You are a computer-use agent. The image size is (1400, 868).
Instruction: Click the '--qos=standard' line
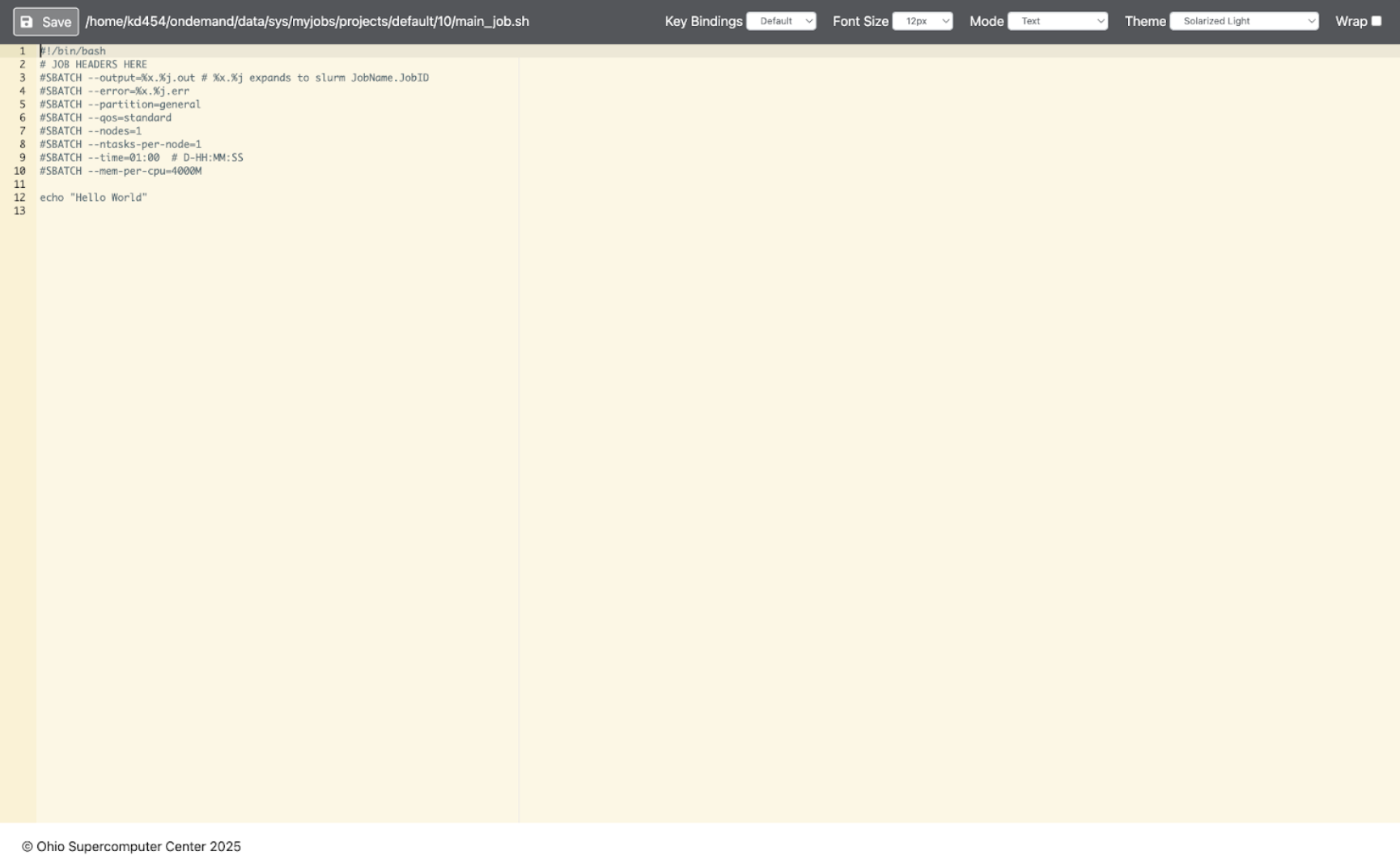[106, 117]
